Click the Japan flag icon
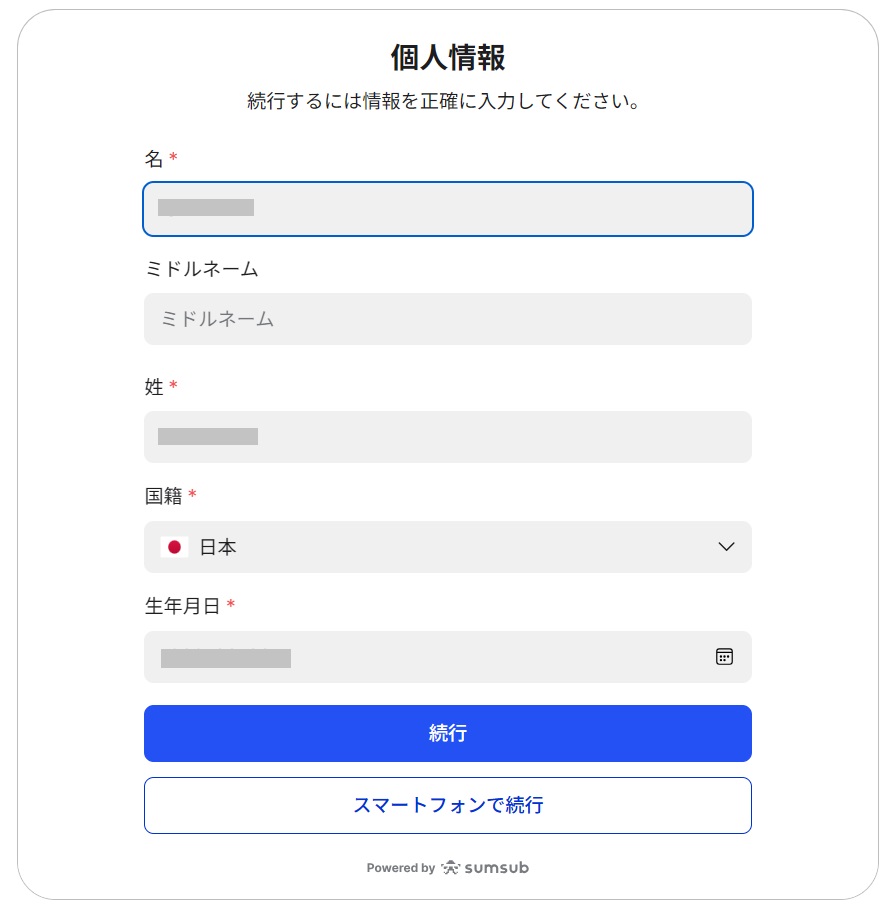This screenshot has height=915, width=893. point(174,547)
